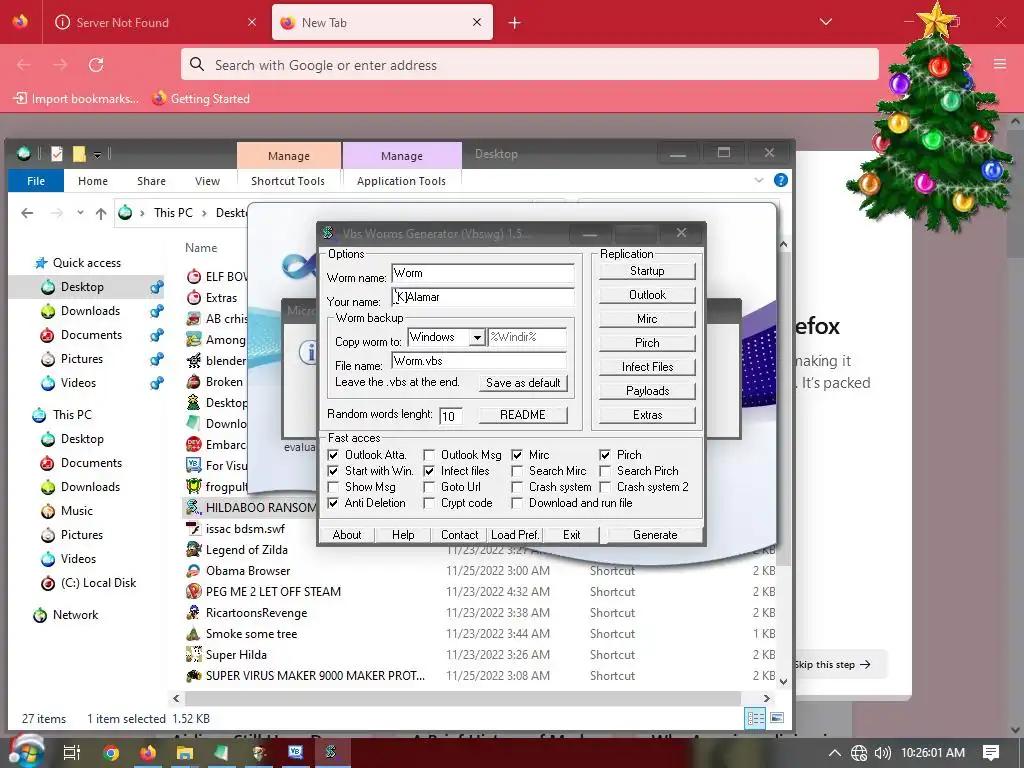Select the Application Tools tab

[x=401, y=181]
